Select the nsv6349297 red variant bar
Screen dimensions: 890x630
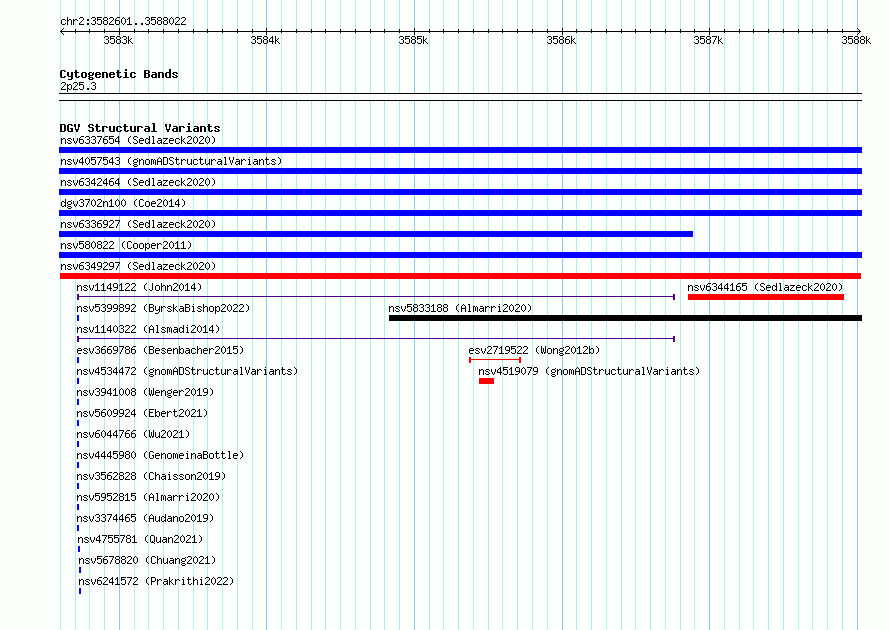click(x=460, y=276)
